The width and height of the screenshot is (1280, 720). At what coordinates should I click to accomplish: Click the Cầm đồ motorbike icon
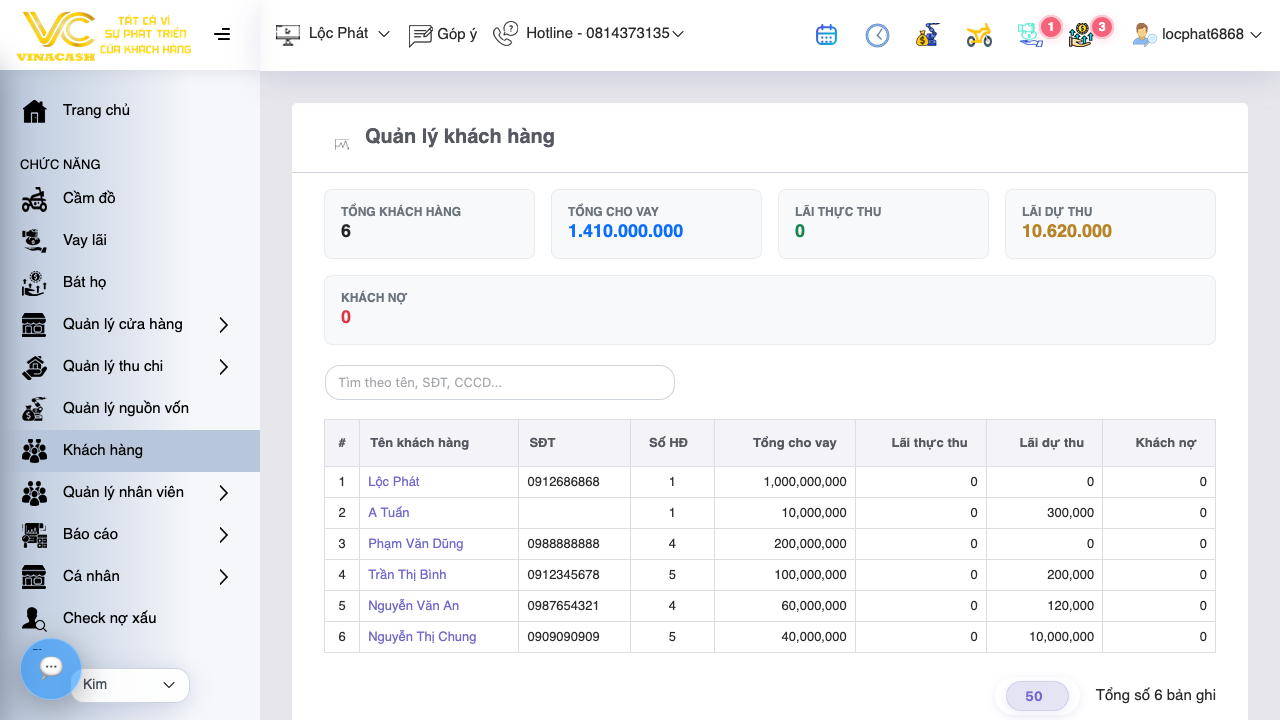[x=35, y=198]
